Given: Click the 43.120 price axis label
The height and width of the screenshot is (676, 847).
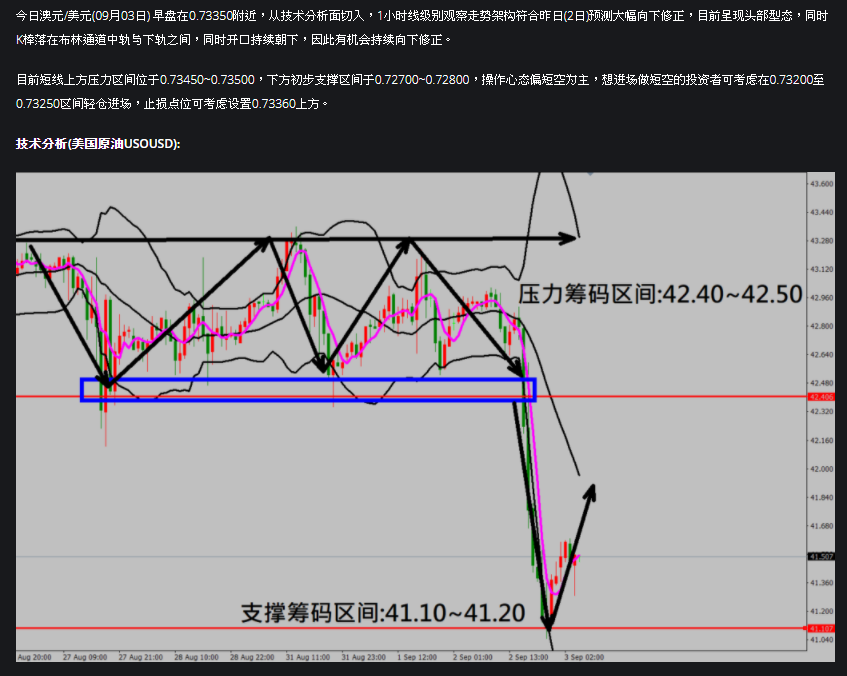Looking at the screenshot, I should pos(821,269).
